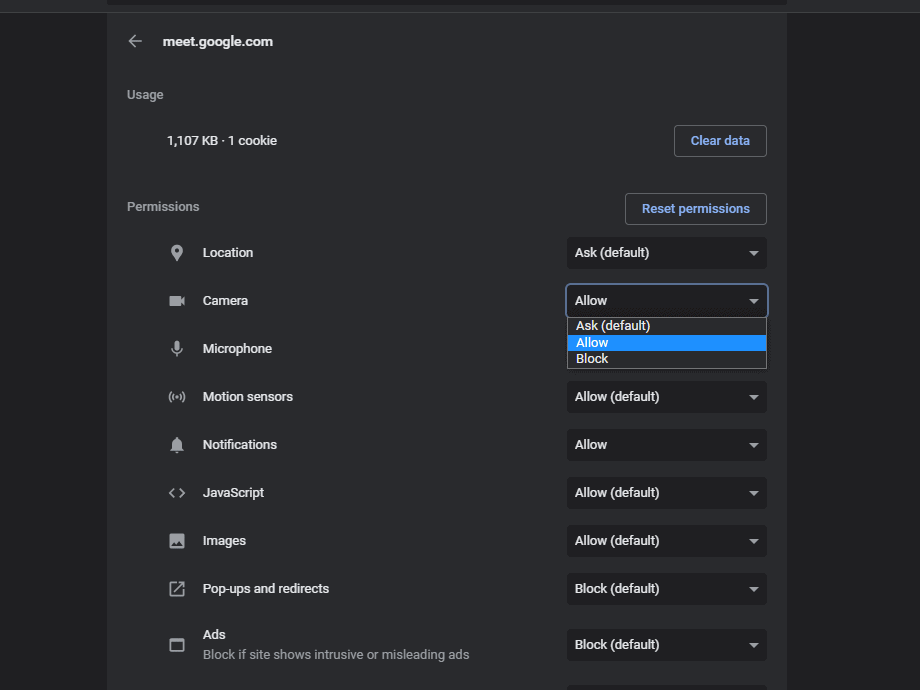Click the Pop-ups and redirects icon
Image resolution: width=920 pixels, height=690 pixels.
pos(177,588)
